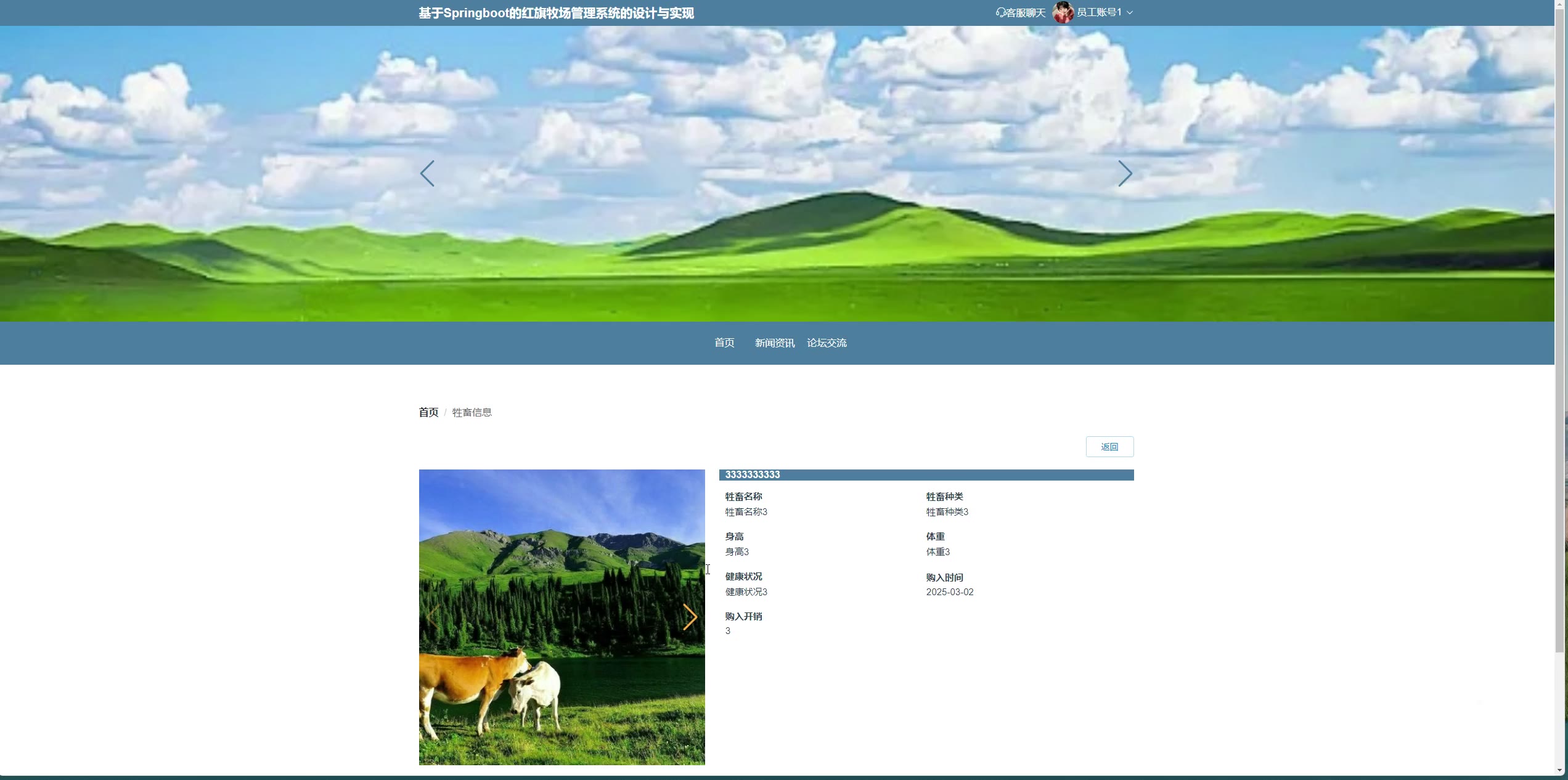Click the site title in header
This screenshot has width=1568, height=780.
pos(556,13)
